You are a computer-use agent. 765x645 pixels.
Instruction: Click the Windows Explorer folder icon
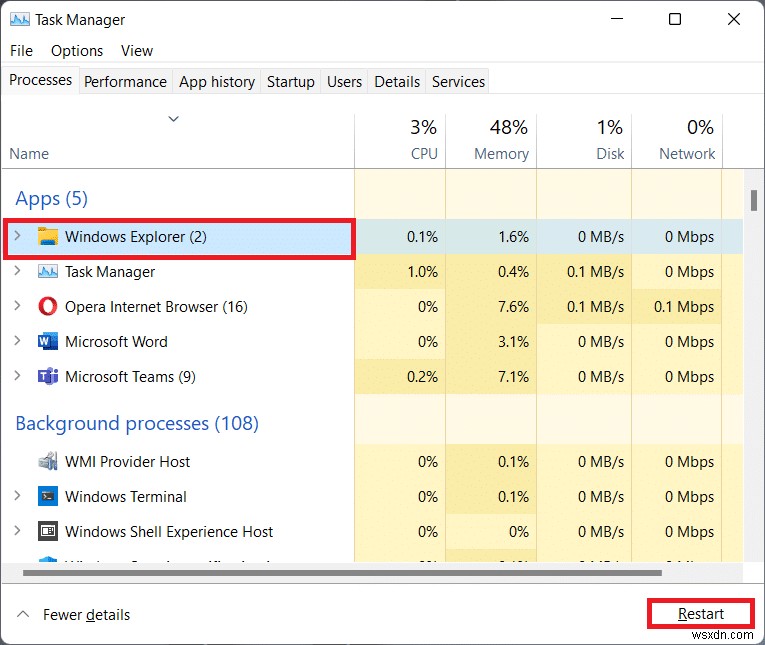(48, 237)
